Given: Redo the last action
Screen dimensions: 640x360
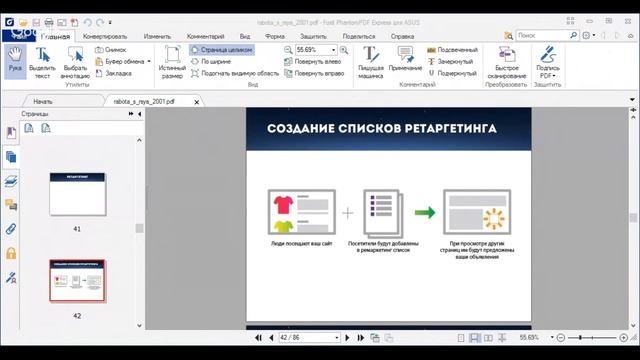Looking at the screenshot, I should pos(100,22).
